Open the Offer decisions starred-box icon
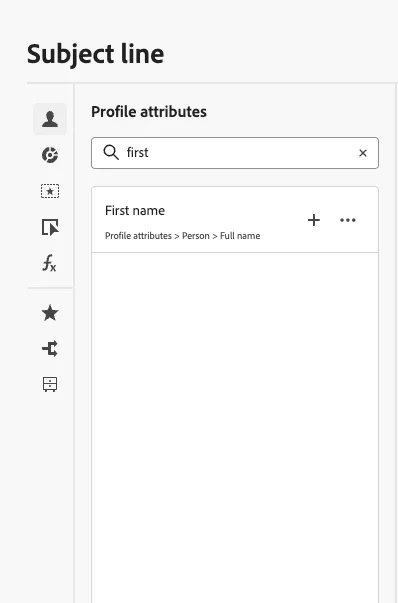This screenshot has height=603, width=398. click(x=50, y=191)
